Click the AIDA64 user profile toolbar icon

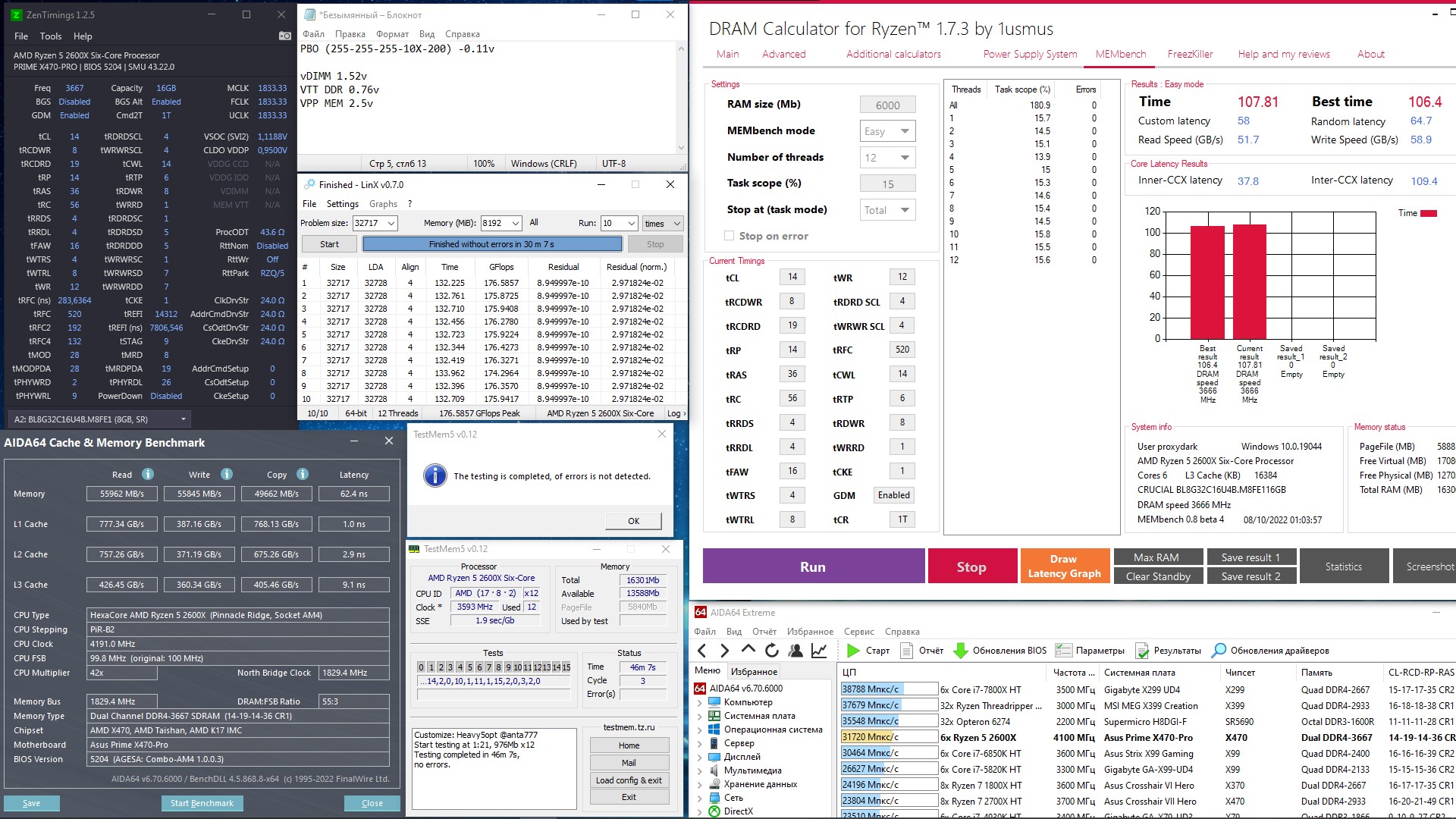point(795,651)
